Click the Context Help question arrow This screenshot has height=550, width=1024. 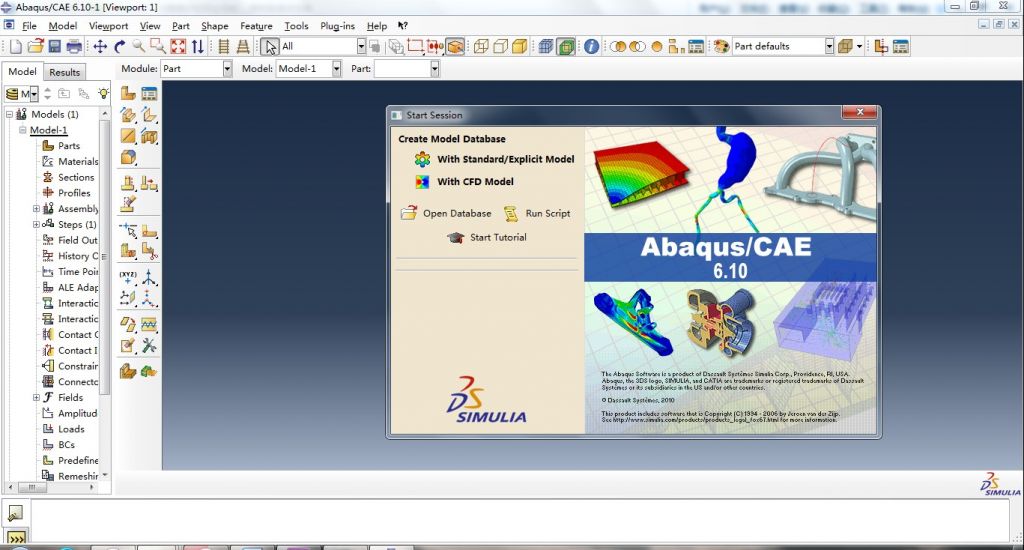402,25
